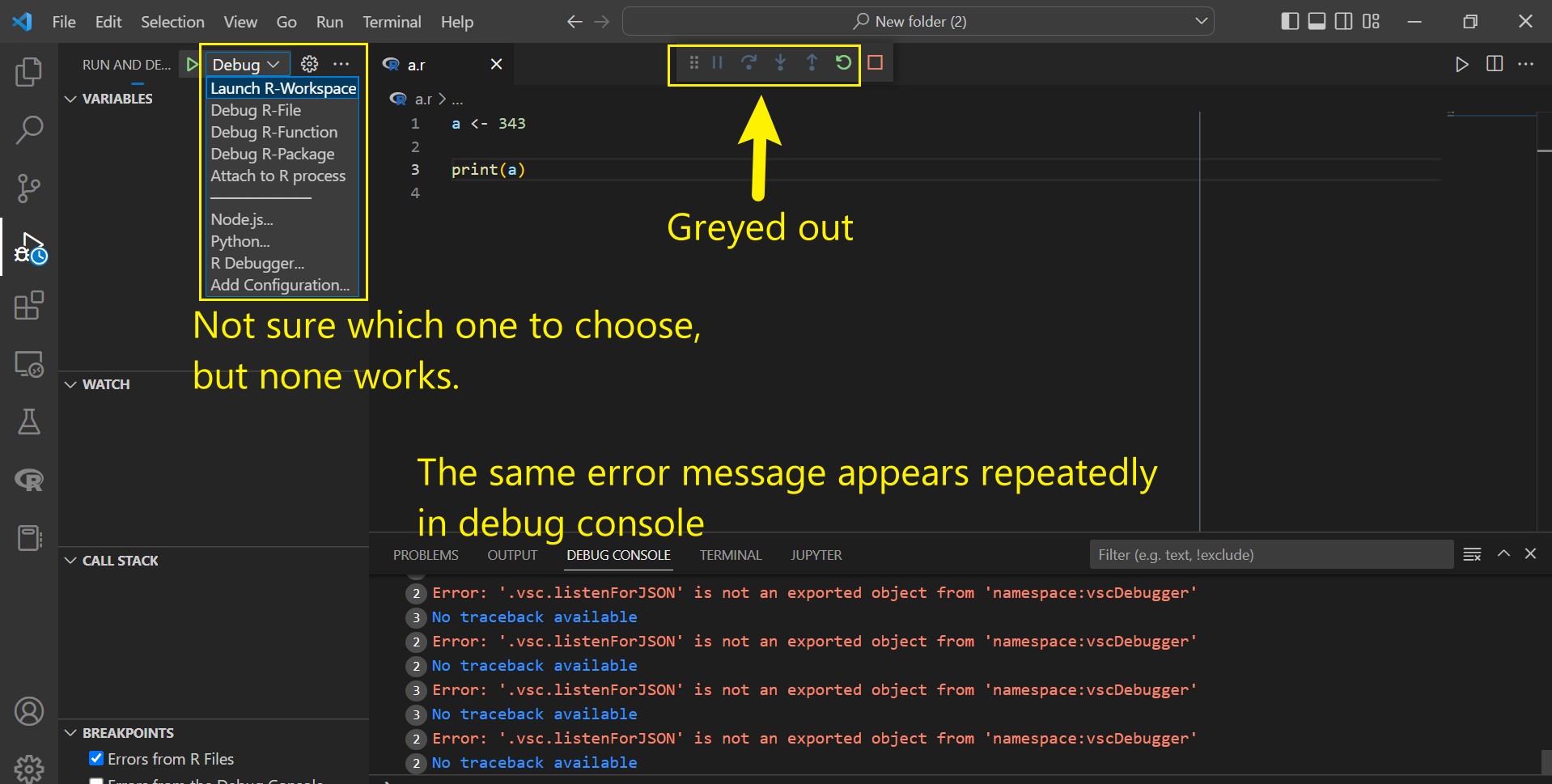The width and height of the screenshot is (1552, 784).
Task: Run the R file from editor title
Action: coord(1461,64)
